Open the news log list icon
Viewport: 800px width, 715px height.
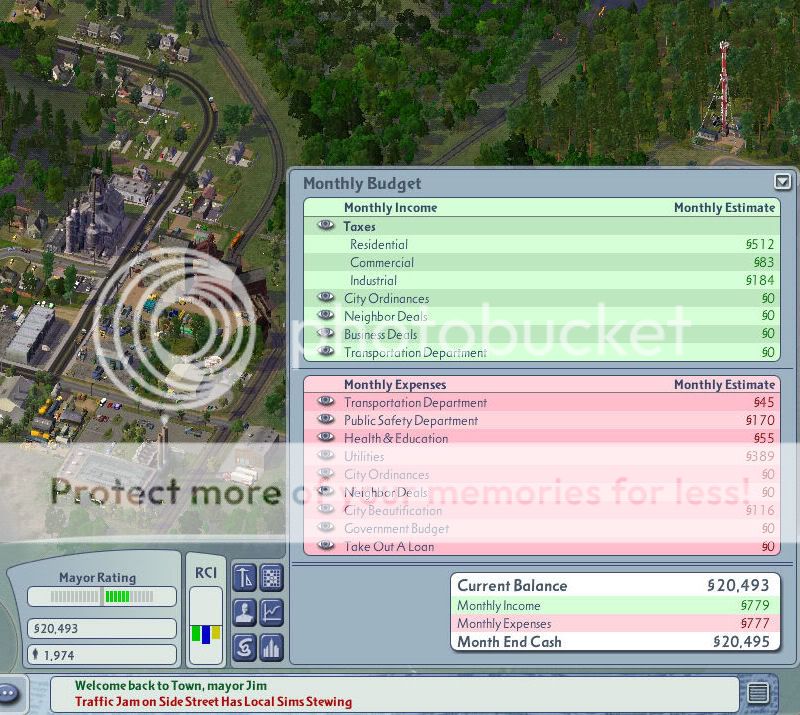[758, 692]
